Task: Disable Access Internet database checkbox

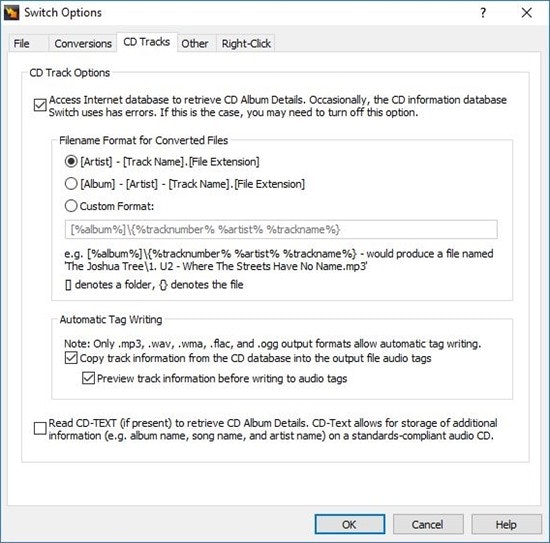Action: tap(40, 105)
